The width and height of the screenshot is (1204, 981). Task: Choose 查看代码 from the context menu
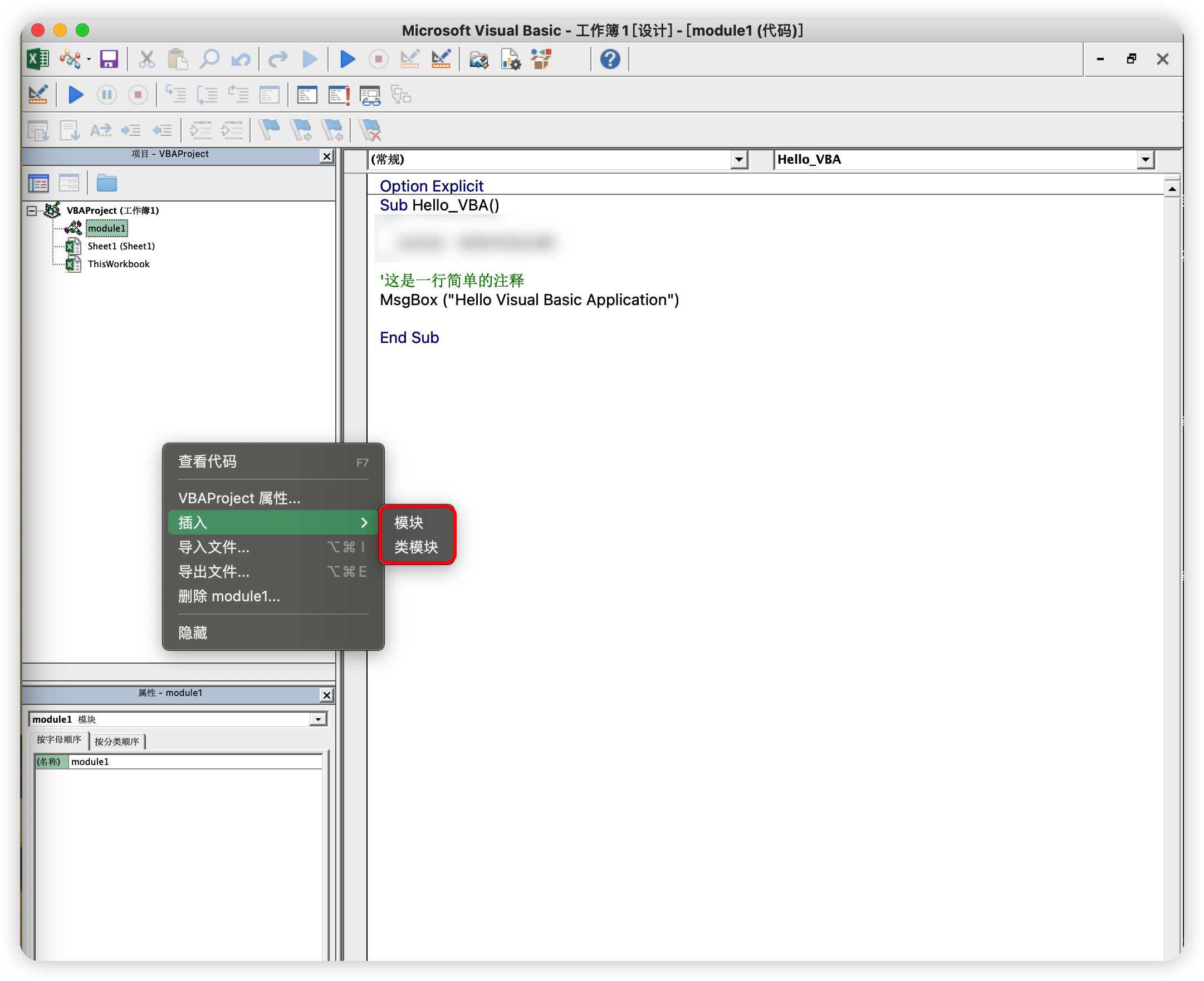coord(273,462)
